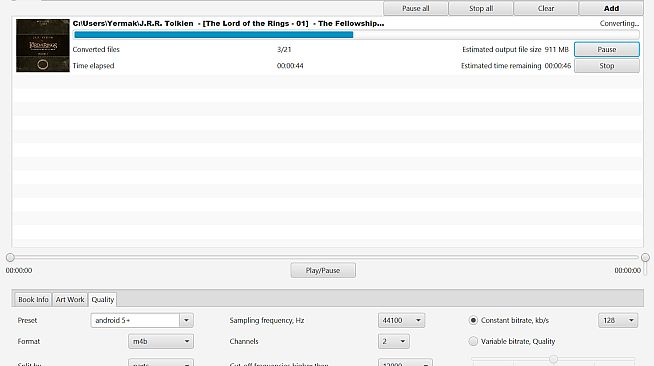Click the conversion progress bar
The height and width of the screenshot is (366, 654).
click(356, 35)
